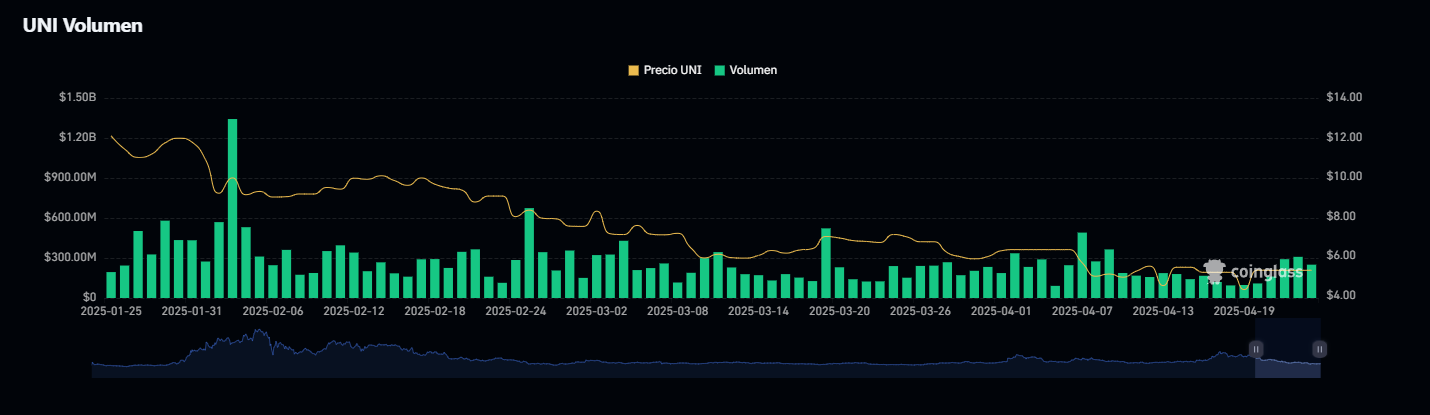Click the UNI Volumen chart title
1430x415 pixels.
83,26
